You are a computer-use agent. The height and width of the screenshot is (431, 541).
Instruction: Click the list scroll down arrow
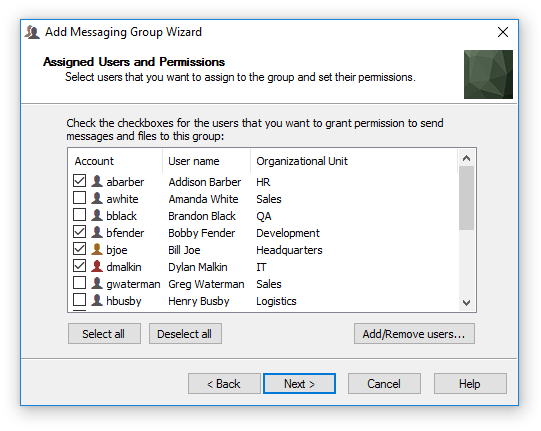point(466,303)
